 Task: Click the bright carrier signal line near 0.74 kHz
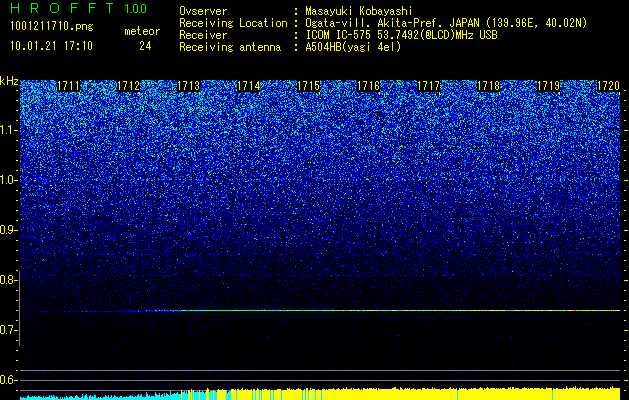coord(399,311)
